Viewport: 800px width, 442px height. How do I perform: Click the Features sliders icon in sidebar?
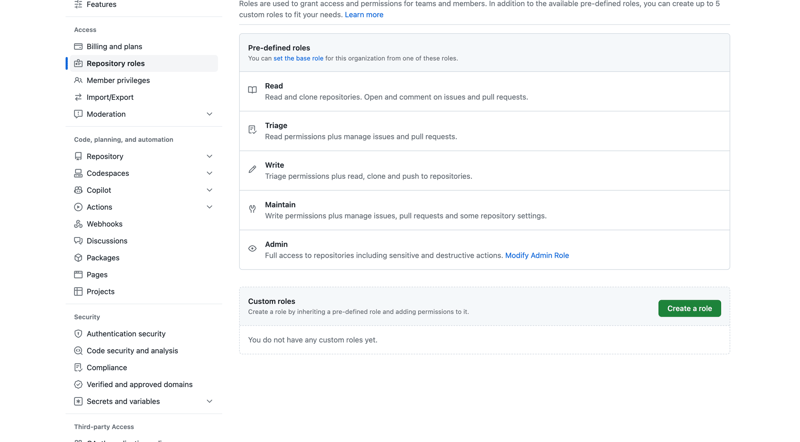pyautogui.click(x=78, y=4)
